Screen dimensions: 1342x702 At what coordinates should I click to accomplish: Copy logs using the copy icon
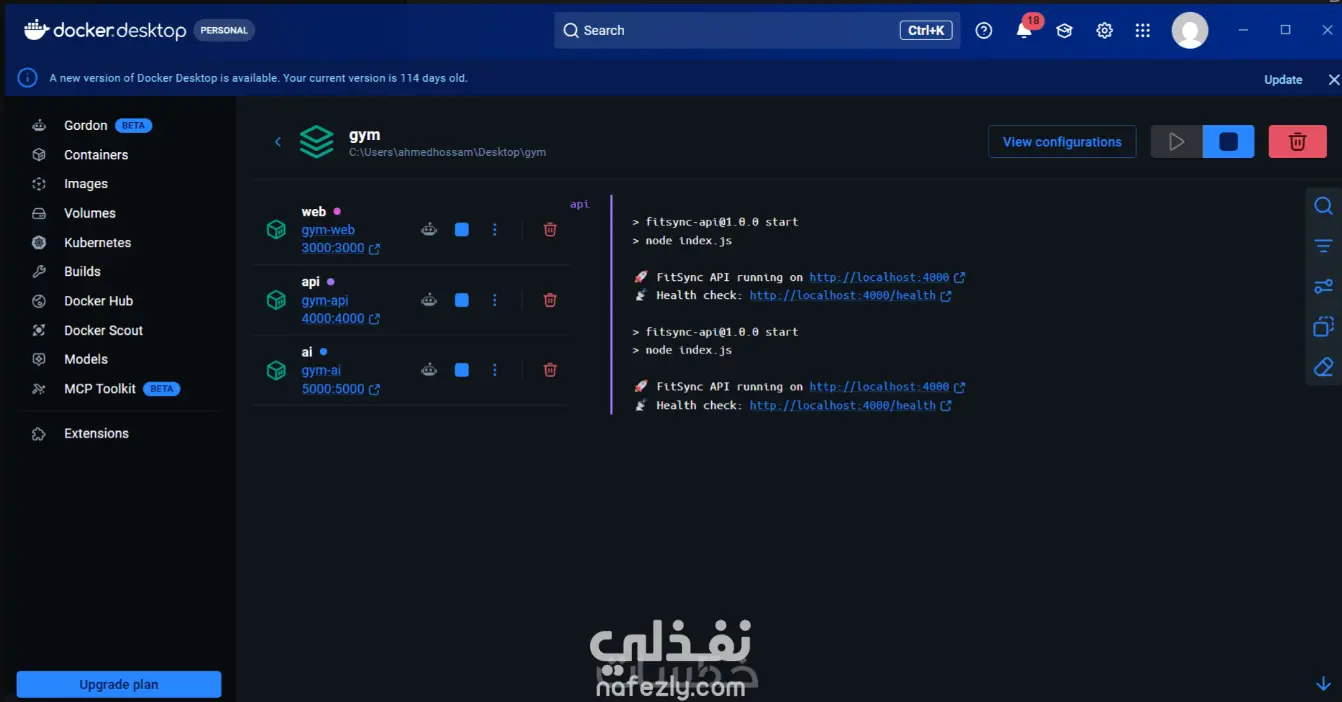(x=1323, y=327)
